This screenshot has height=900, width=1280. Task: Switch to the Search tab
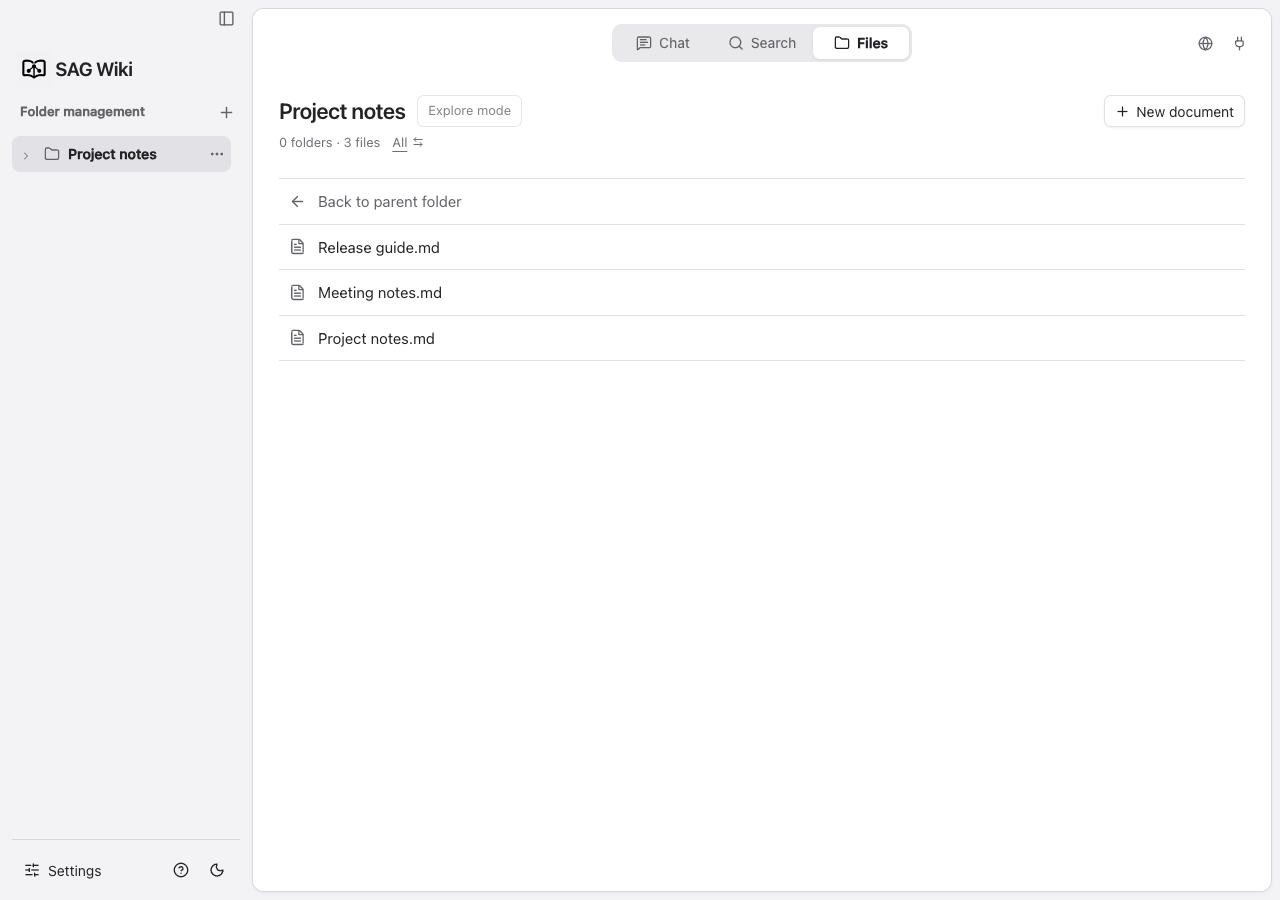[x=762, y=43]
